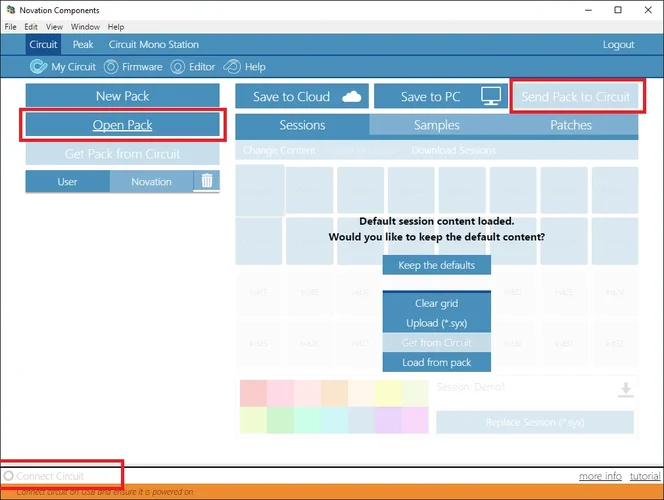Toggle the User pack filter

(x=68, y=182)
